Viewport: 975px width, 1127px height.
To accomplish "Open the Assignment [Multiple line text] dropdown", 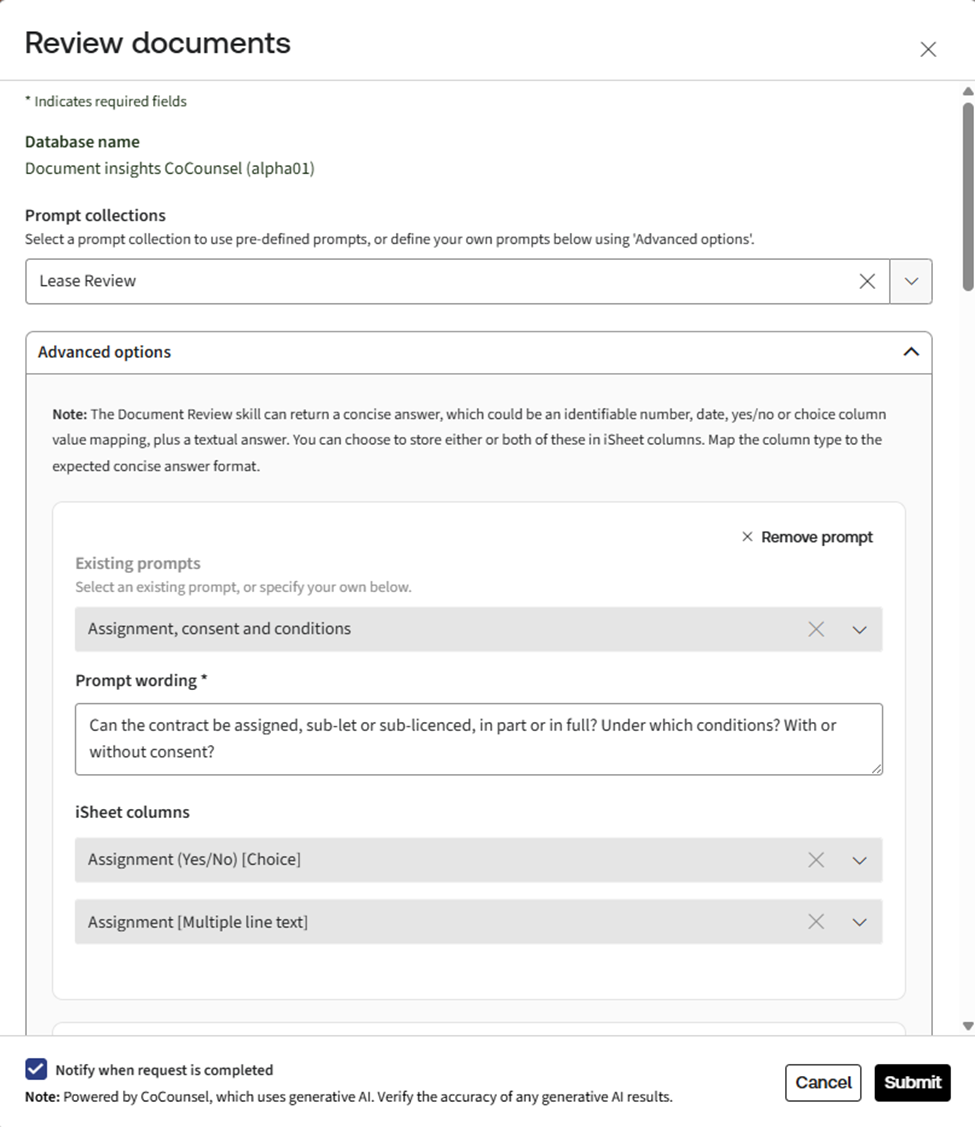I will click(859, 922).
